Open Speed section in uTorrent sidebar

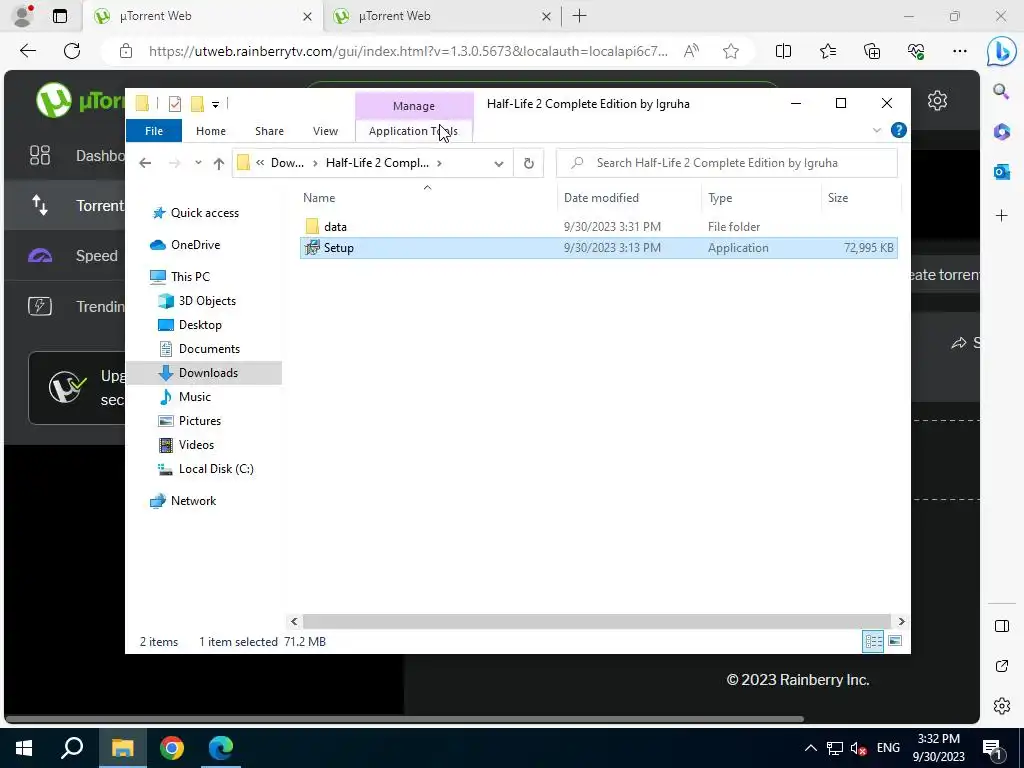[65, 255]
